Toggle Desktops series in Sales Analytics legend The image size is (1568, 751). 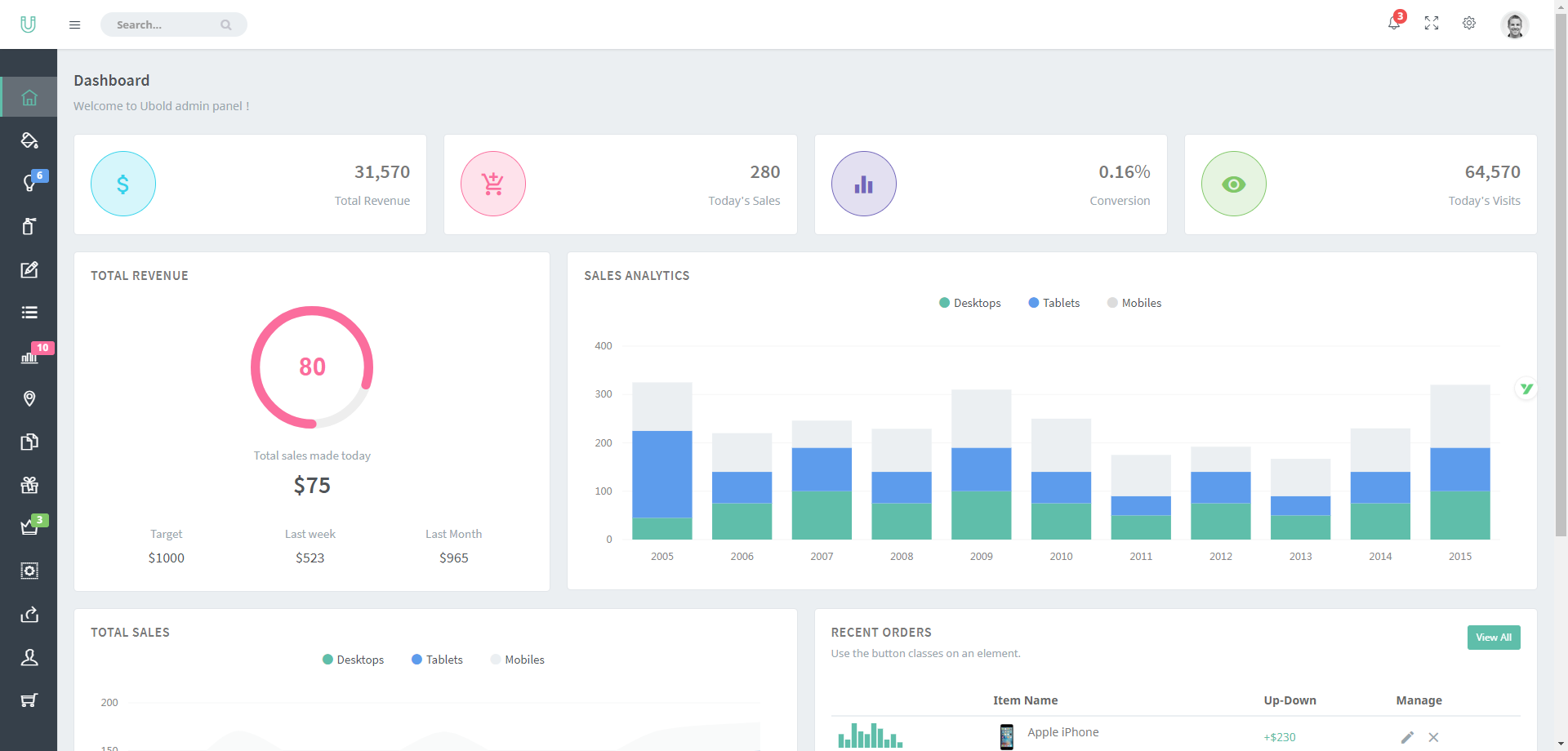[x=970, y=303]
